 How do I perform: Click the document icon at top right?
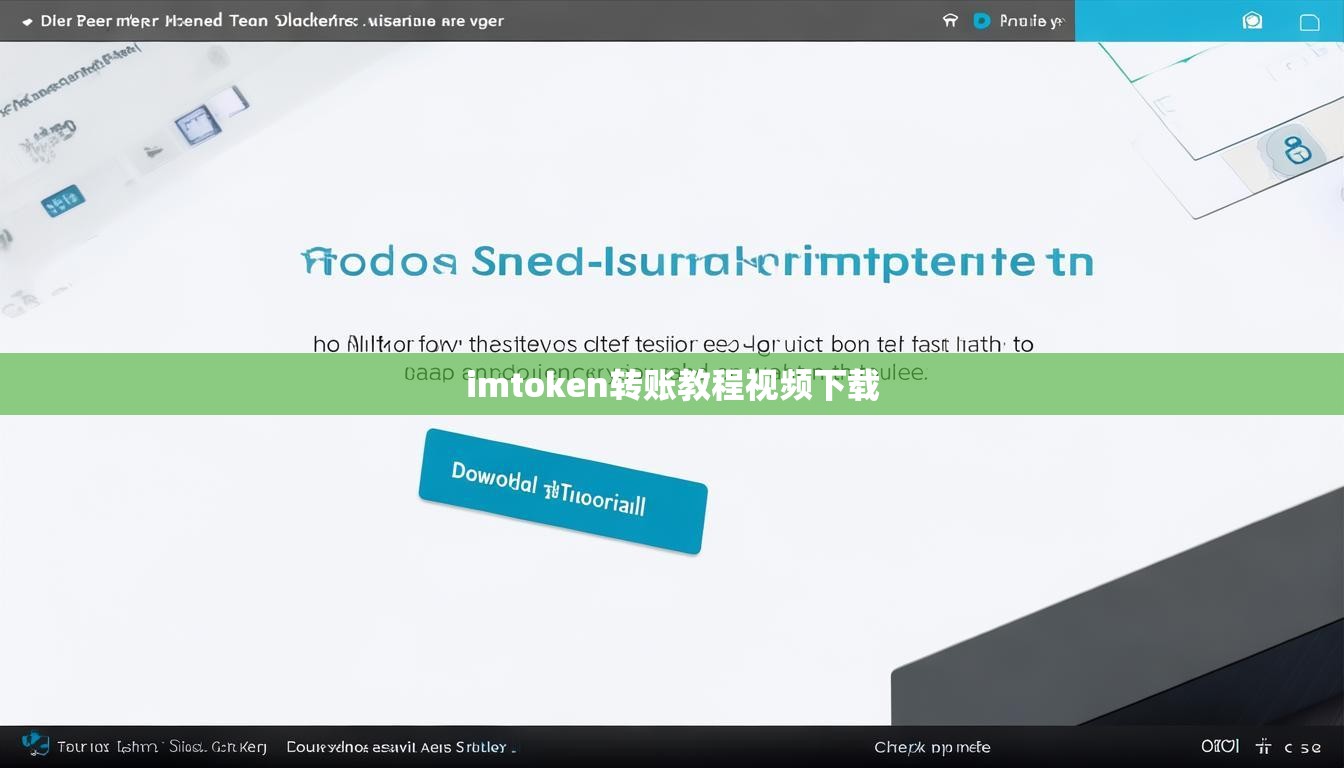click(x=1310, y=21)
